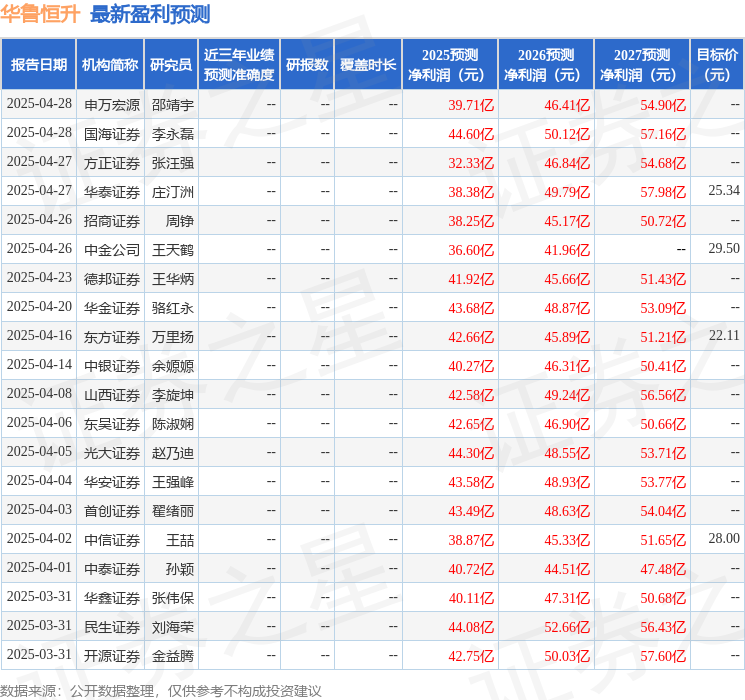Select the 研报数 column header

tap(307, 65)
